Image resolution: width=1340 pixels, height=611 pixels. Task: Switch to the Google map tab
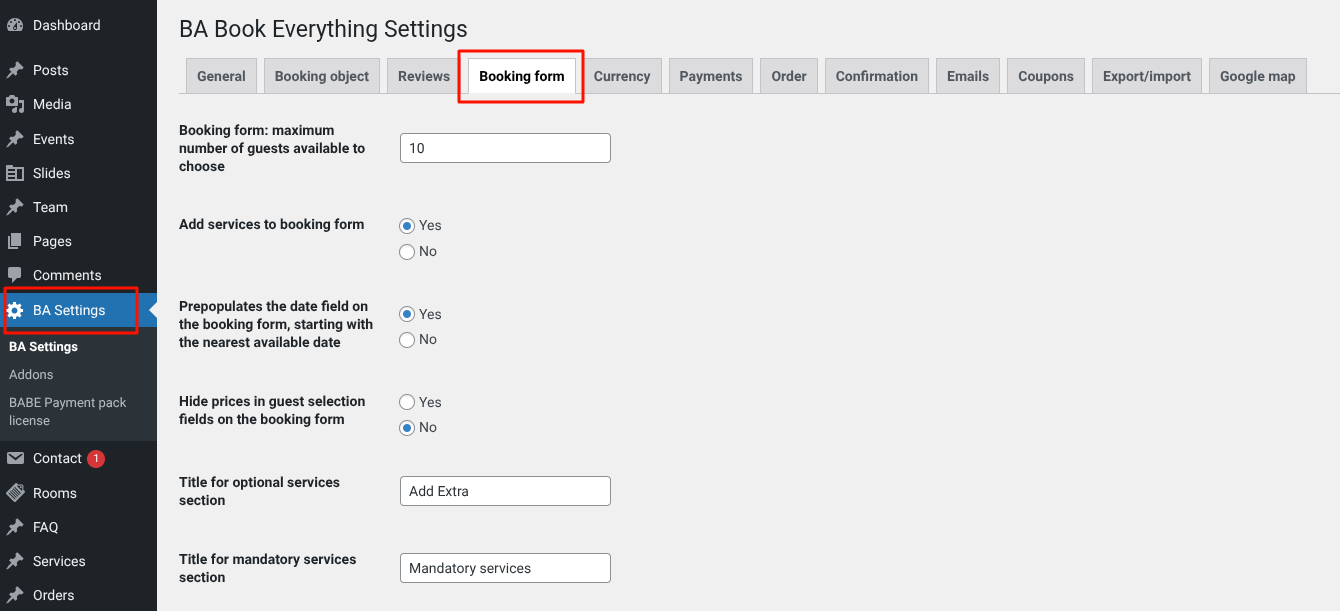click(x=1257, y=76)
